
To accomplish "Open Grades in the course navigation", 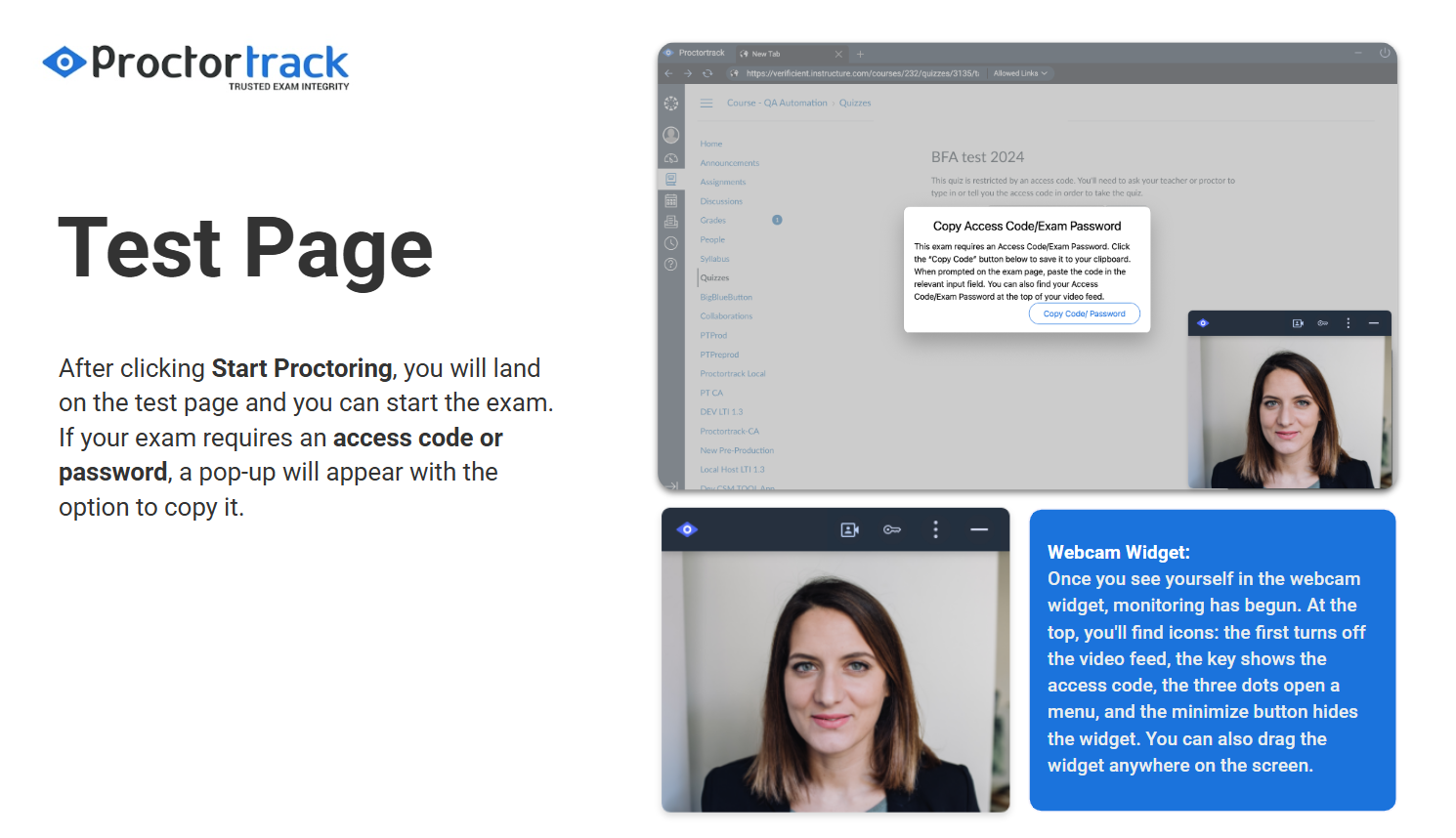I will coord(713,220).
